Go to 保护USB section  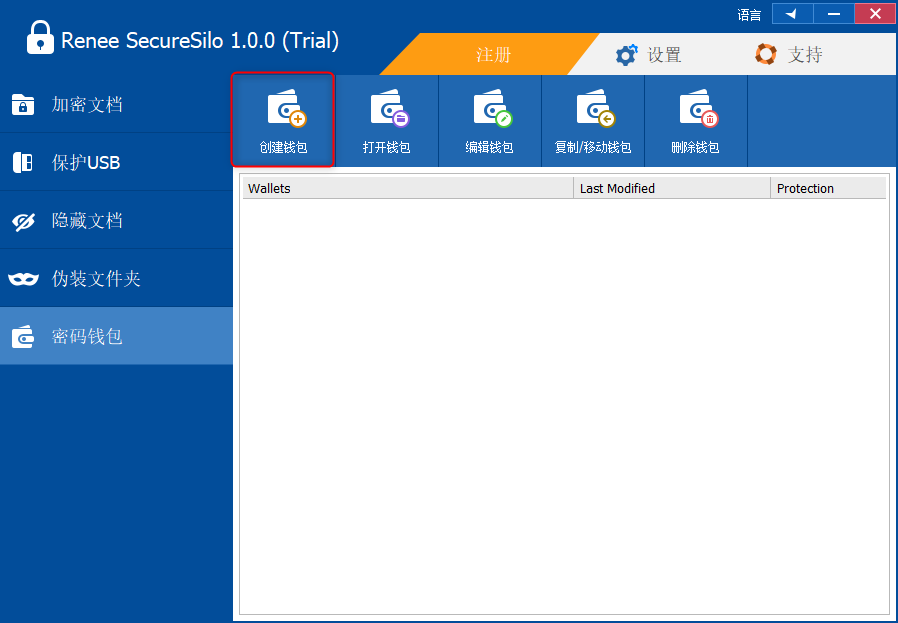click(x=116, y=162)
